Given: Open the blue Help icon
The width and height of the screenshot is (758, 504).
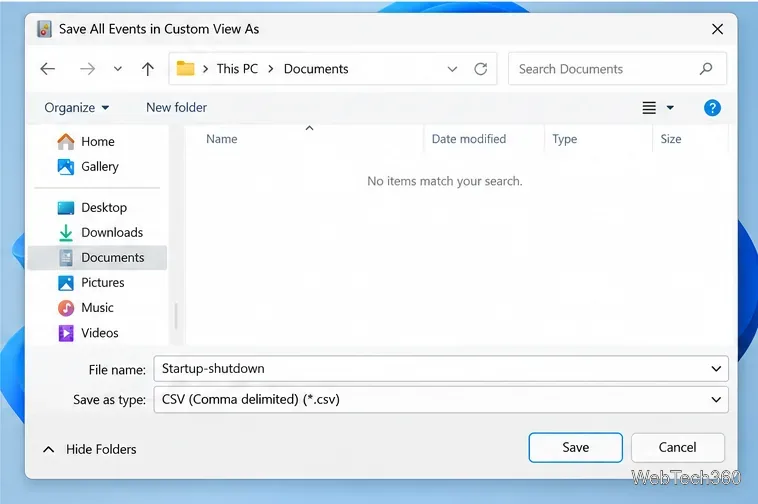Looking at the screenshot, I should point(712,108).
